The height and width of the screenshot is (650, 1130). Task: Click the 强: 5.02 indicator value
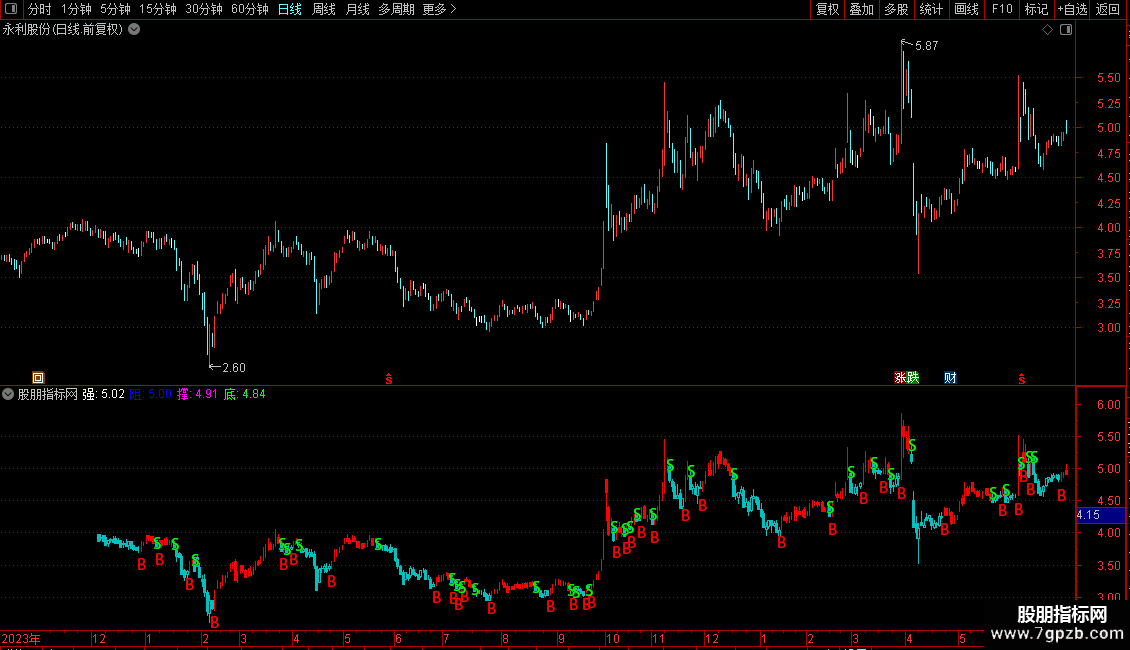103,394
